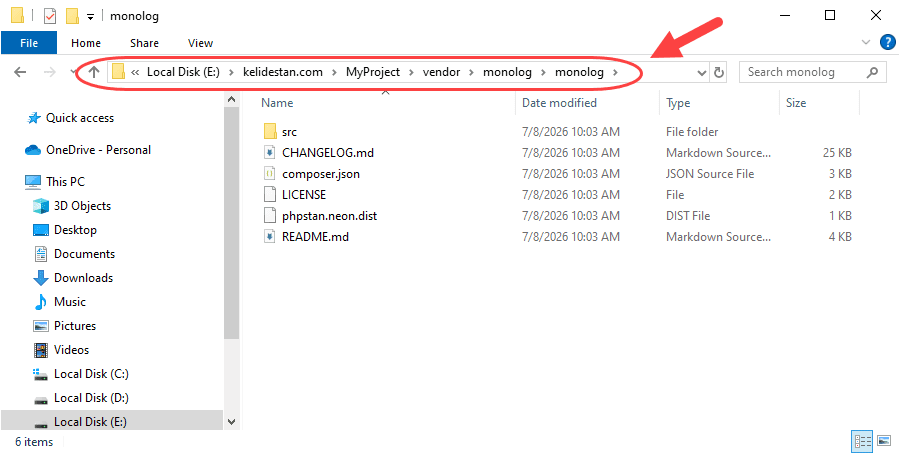The height and width of the screenshot is (454, 900).
Task: Select the CHANGELOG.md file icon
Action: point(270,153)
